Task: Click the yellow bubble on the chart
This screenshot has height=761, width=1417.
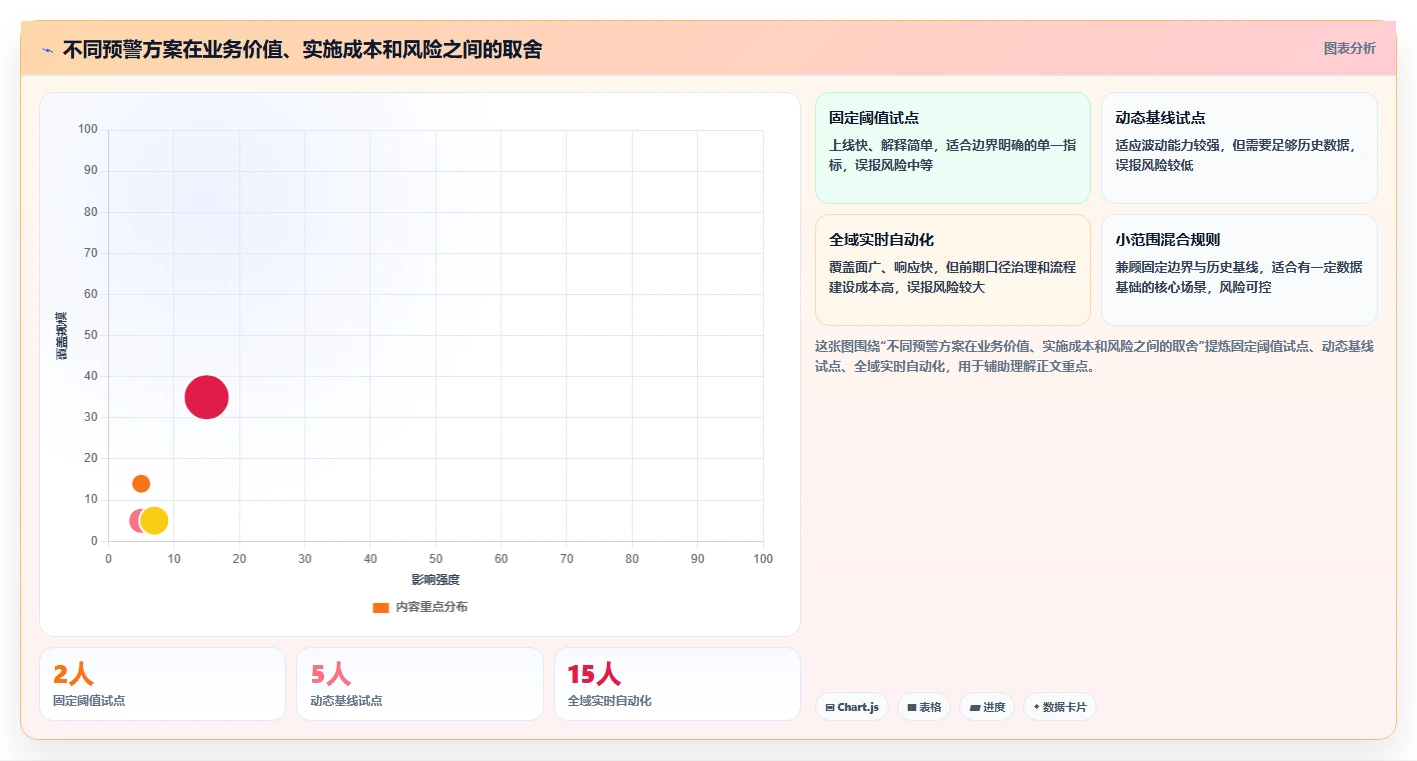Action: [154, 520]
